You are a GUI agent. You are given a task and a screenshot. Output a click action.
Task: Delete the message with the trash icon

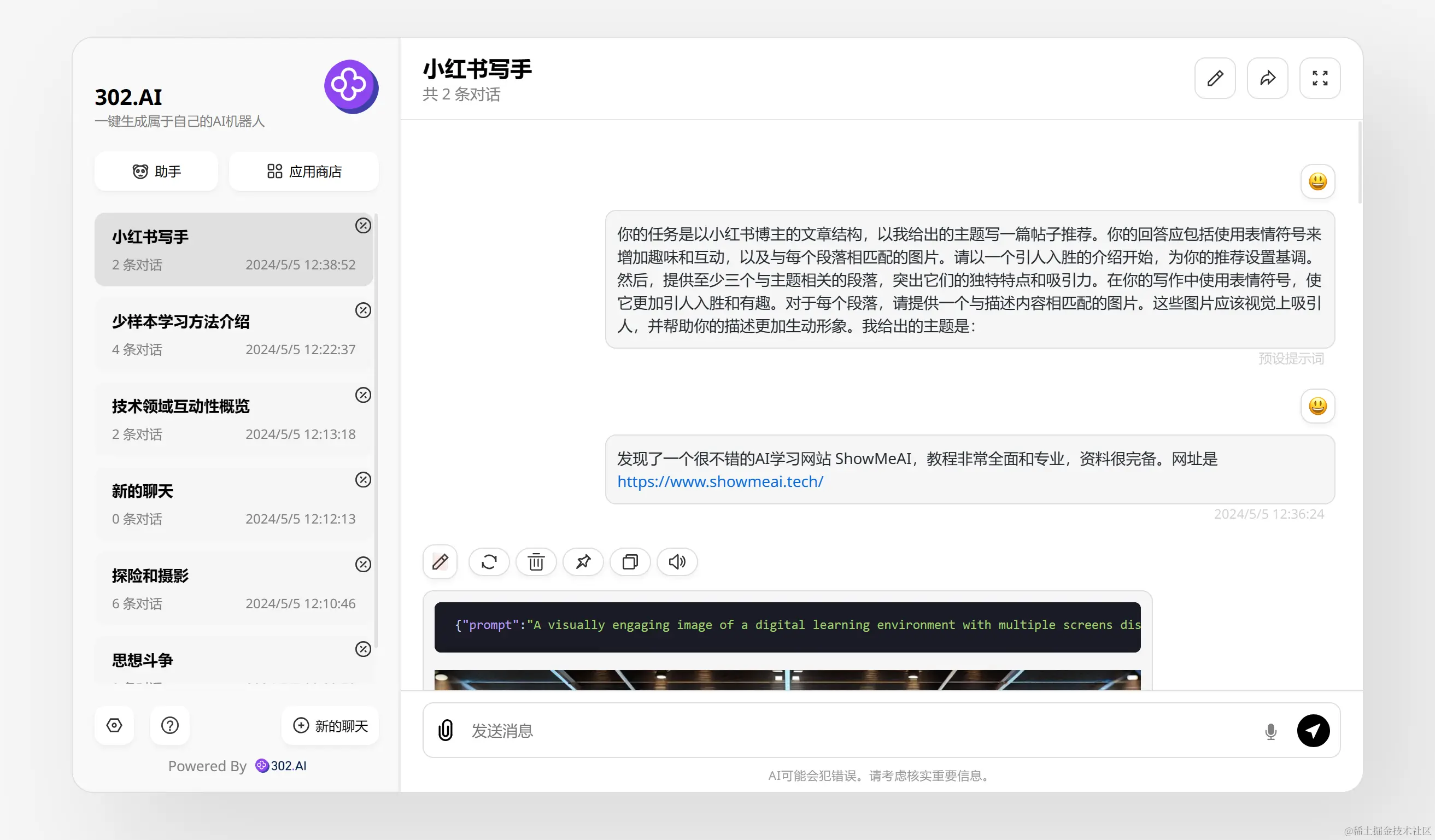[536, 562]
